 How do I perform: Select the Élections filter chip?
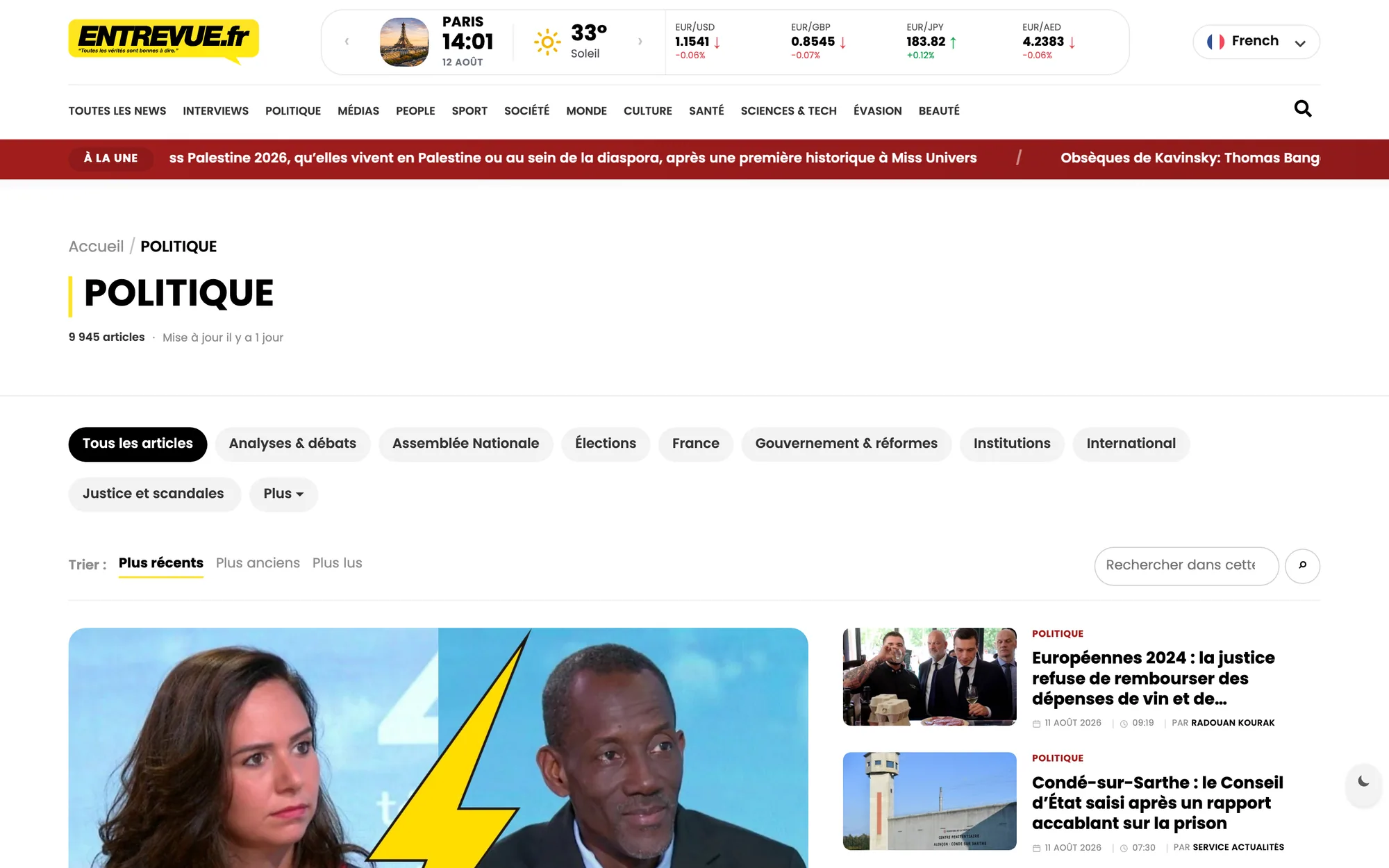click(606, 444)
